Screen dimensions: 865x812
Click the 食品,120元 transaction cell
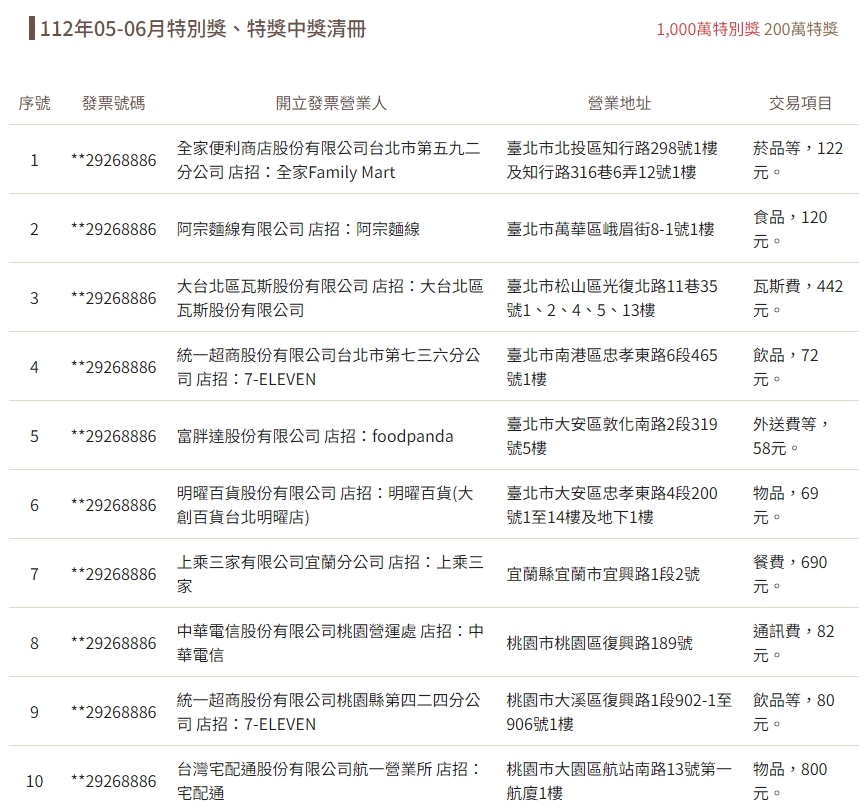pyautogui.click(x=790, y=229)
